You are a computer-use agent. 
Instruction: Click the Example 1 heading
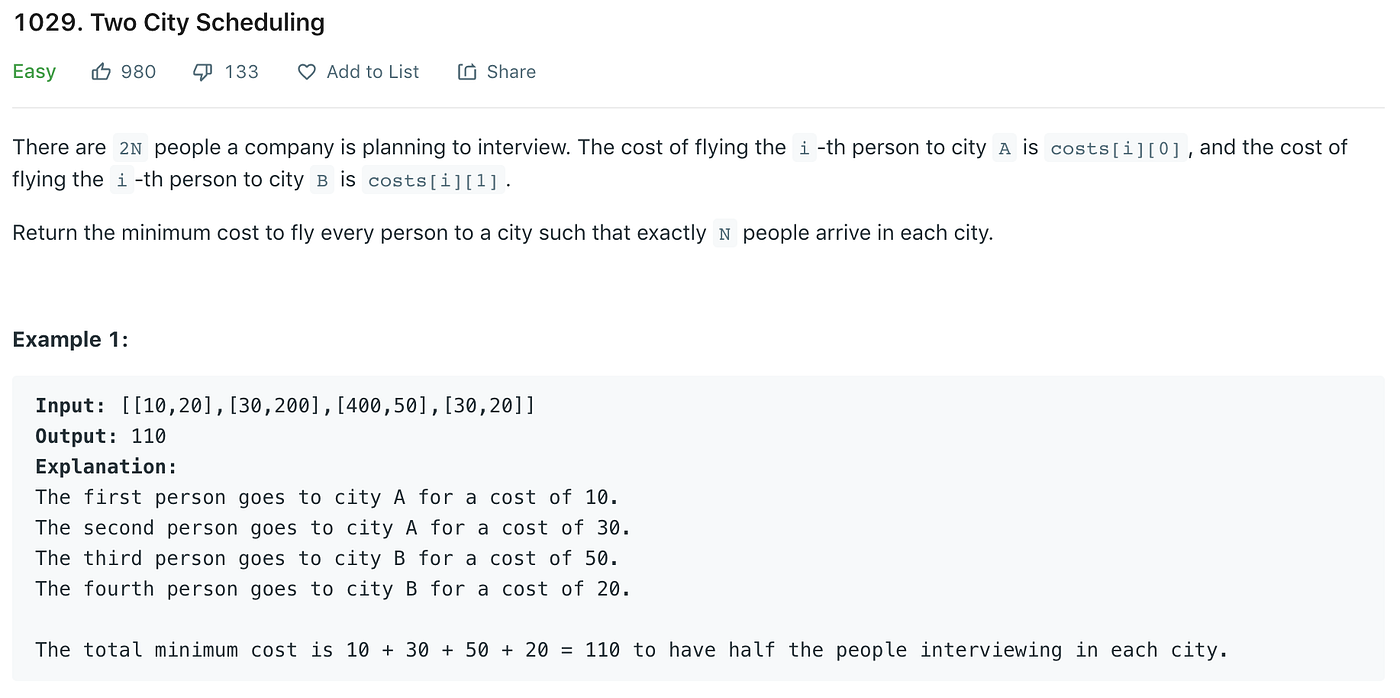(70, 339)
